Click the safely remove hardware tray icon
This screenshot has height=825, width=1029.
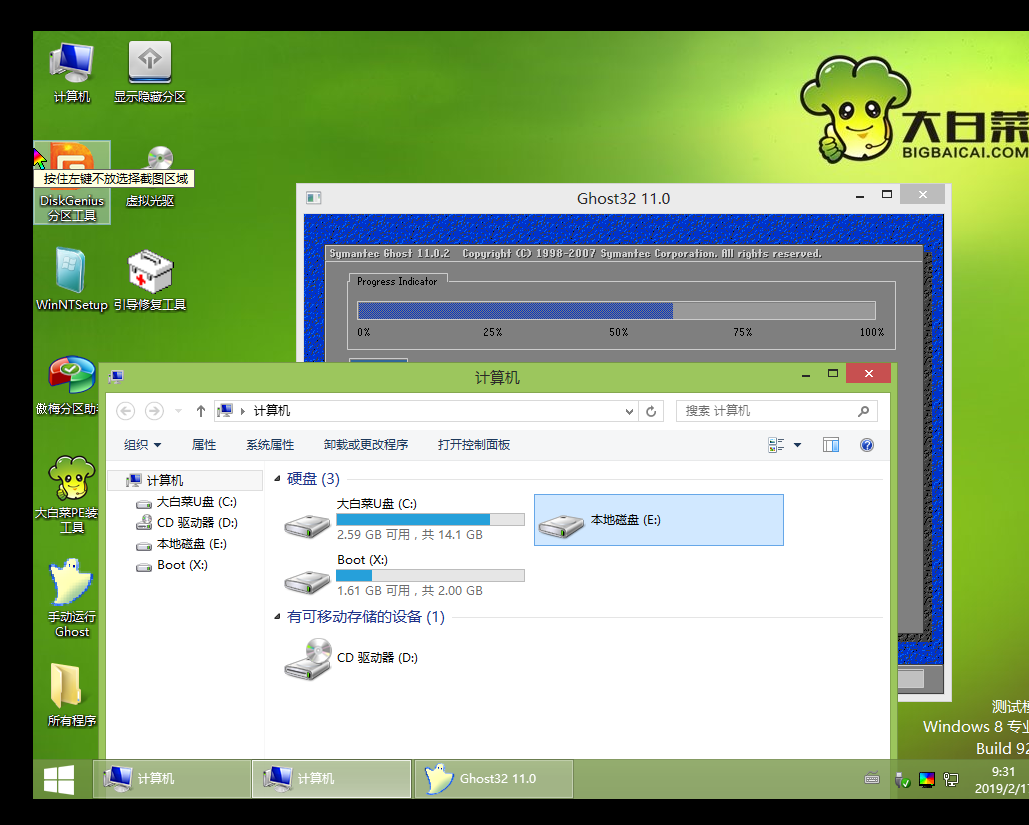pyautogui.click(x=902, y=780)
